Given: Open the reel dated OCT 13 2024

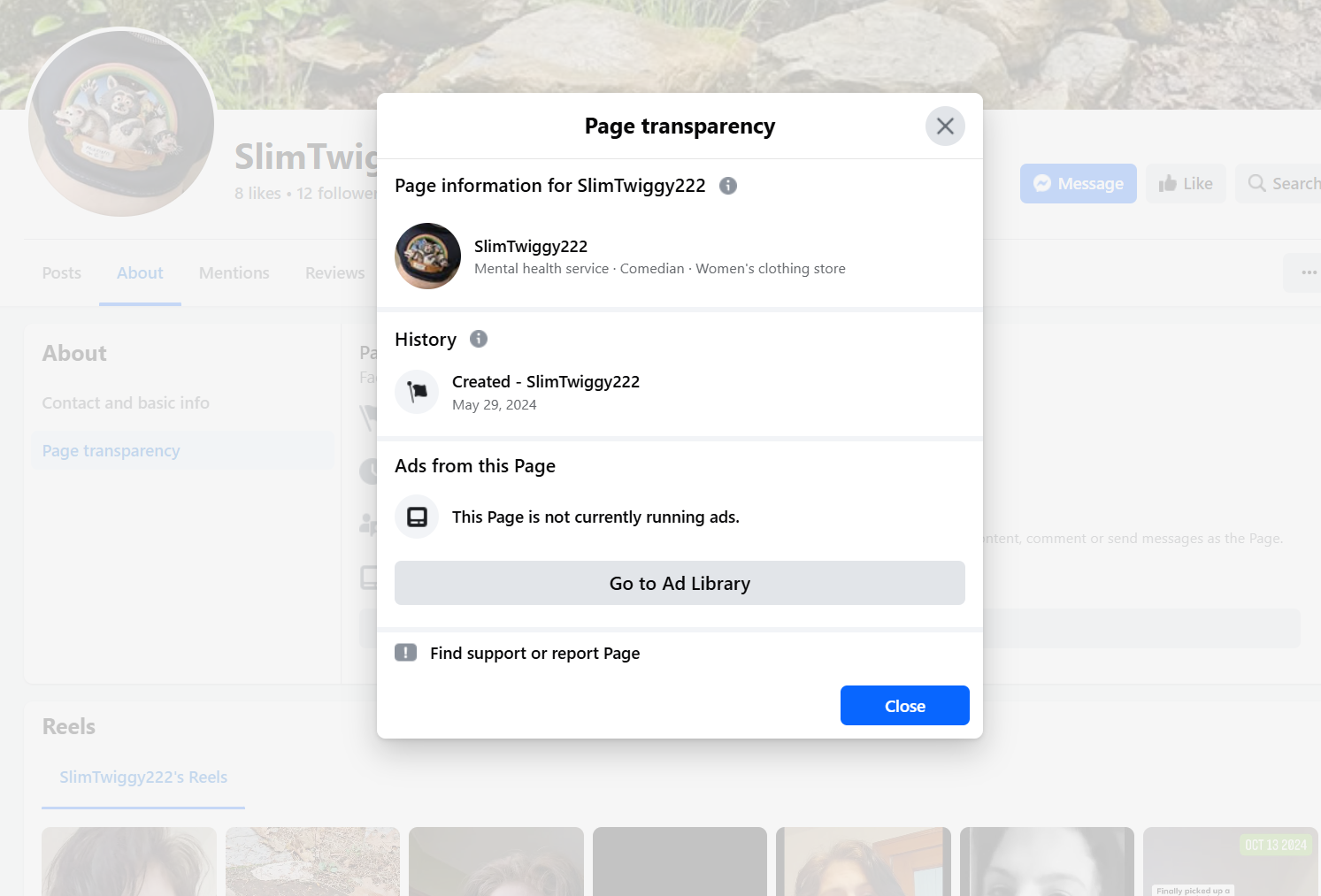Looking at the screenshot, I should pyautogui.click(x=1230, y=862).
